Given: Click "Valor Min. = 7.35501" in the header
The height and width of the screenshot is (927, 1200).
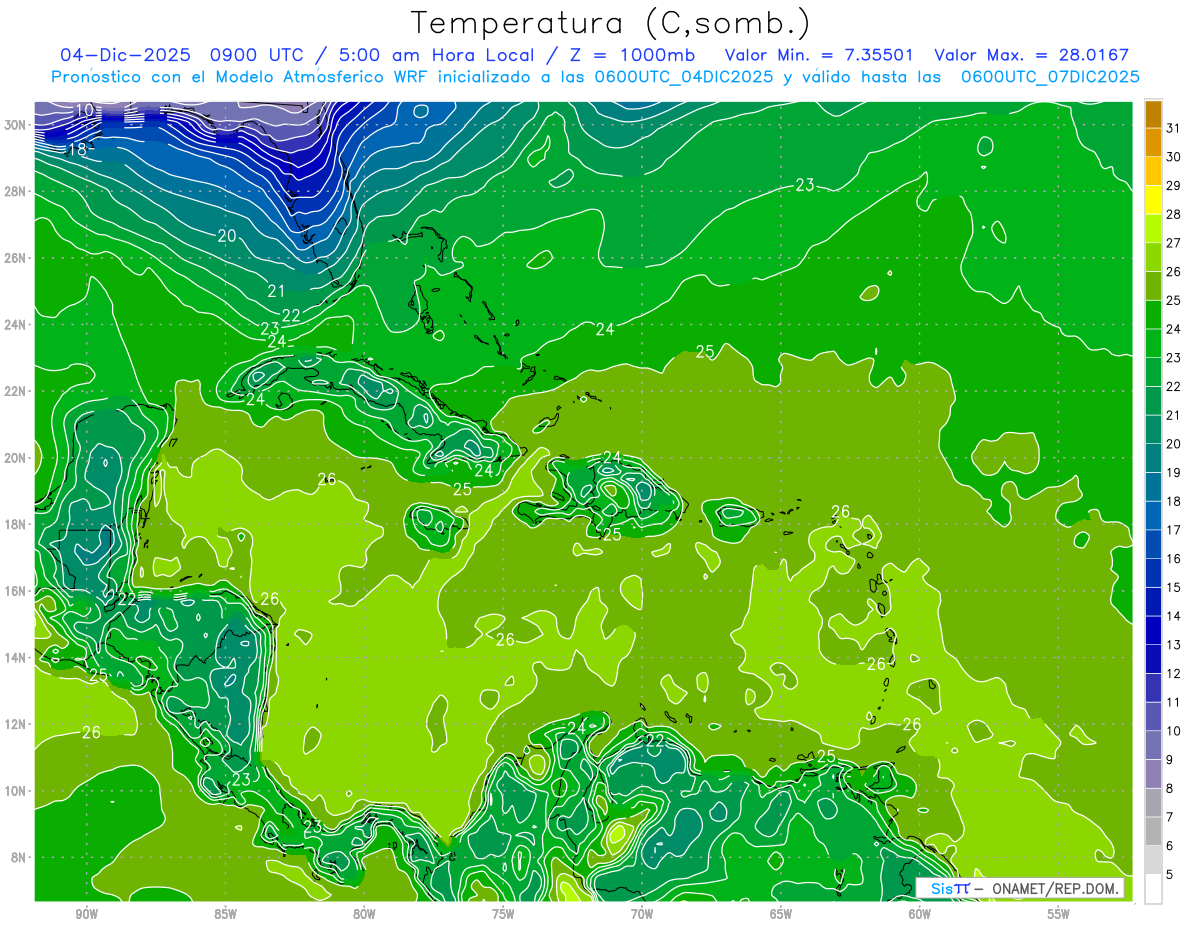Looking at the screenshot, I should [820, 55].
